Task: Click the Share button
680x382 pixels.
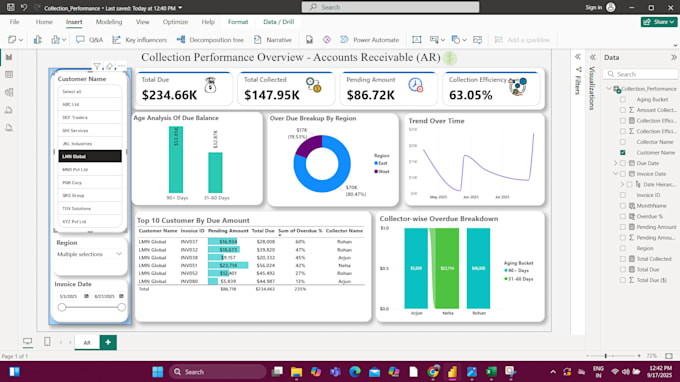Action: coord(659,22)
